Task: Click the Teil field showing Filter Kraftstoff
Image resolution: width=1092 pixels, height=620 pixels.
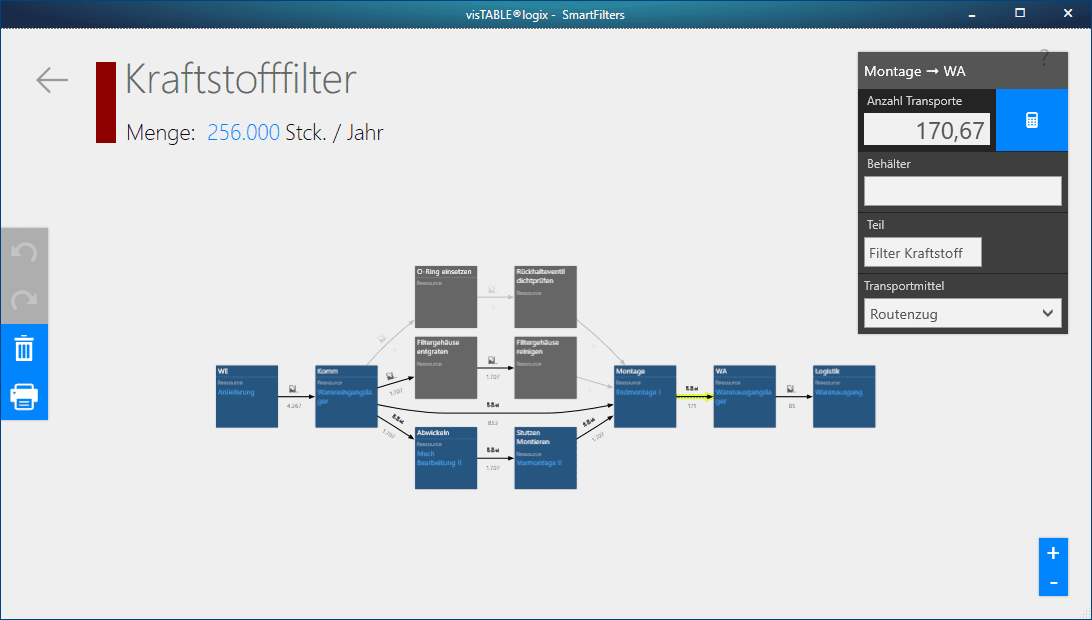Action: pos(922,252)
